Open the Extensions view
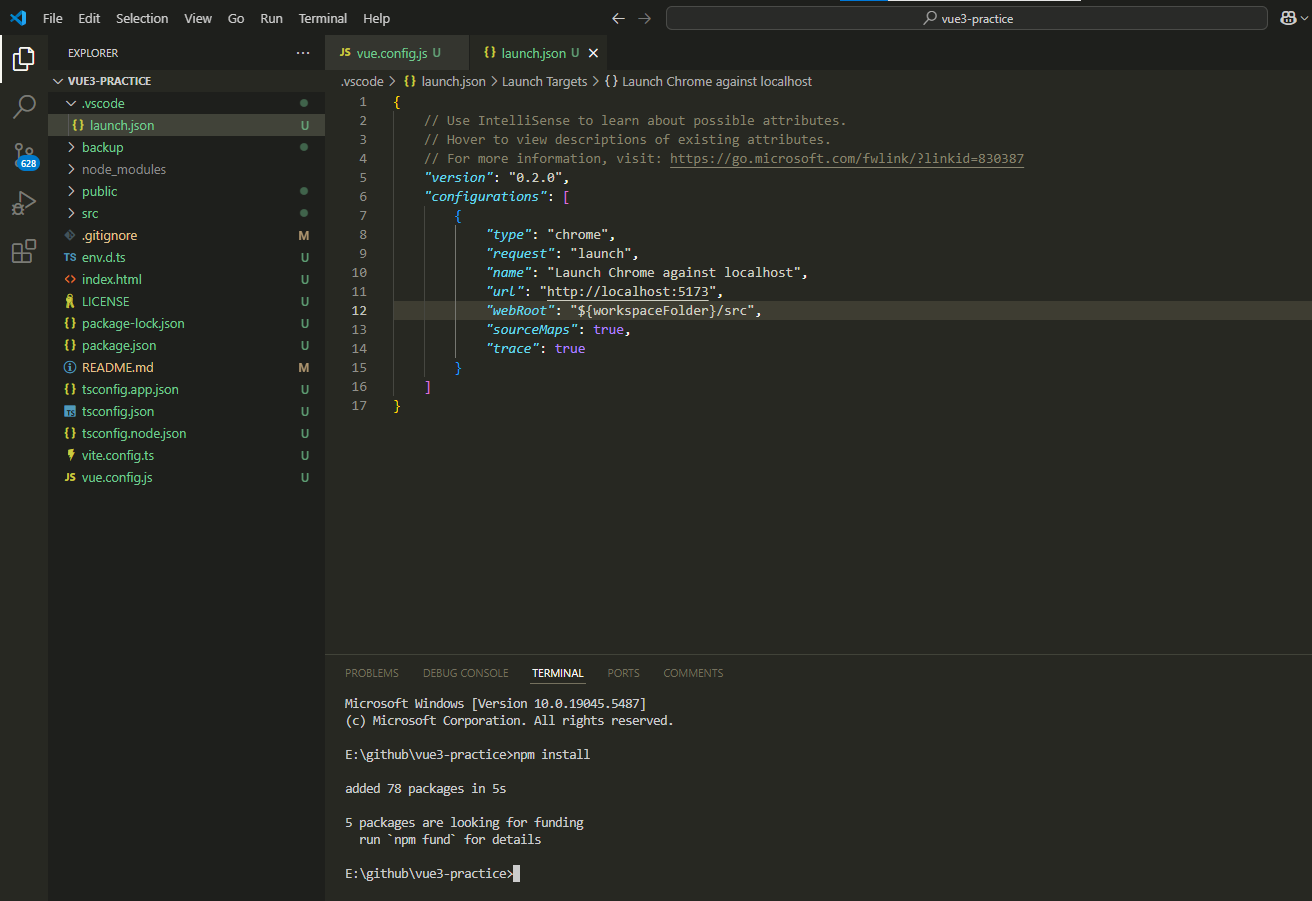Screen dimensions: 1312x901 (x=24, y=251)
